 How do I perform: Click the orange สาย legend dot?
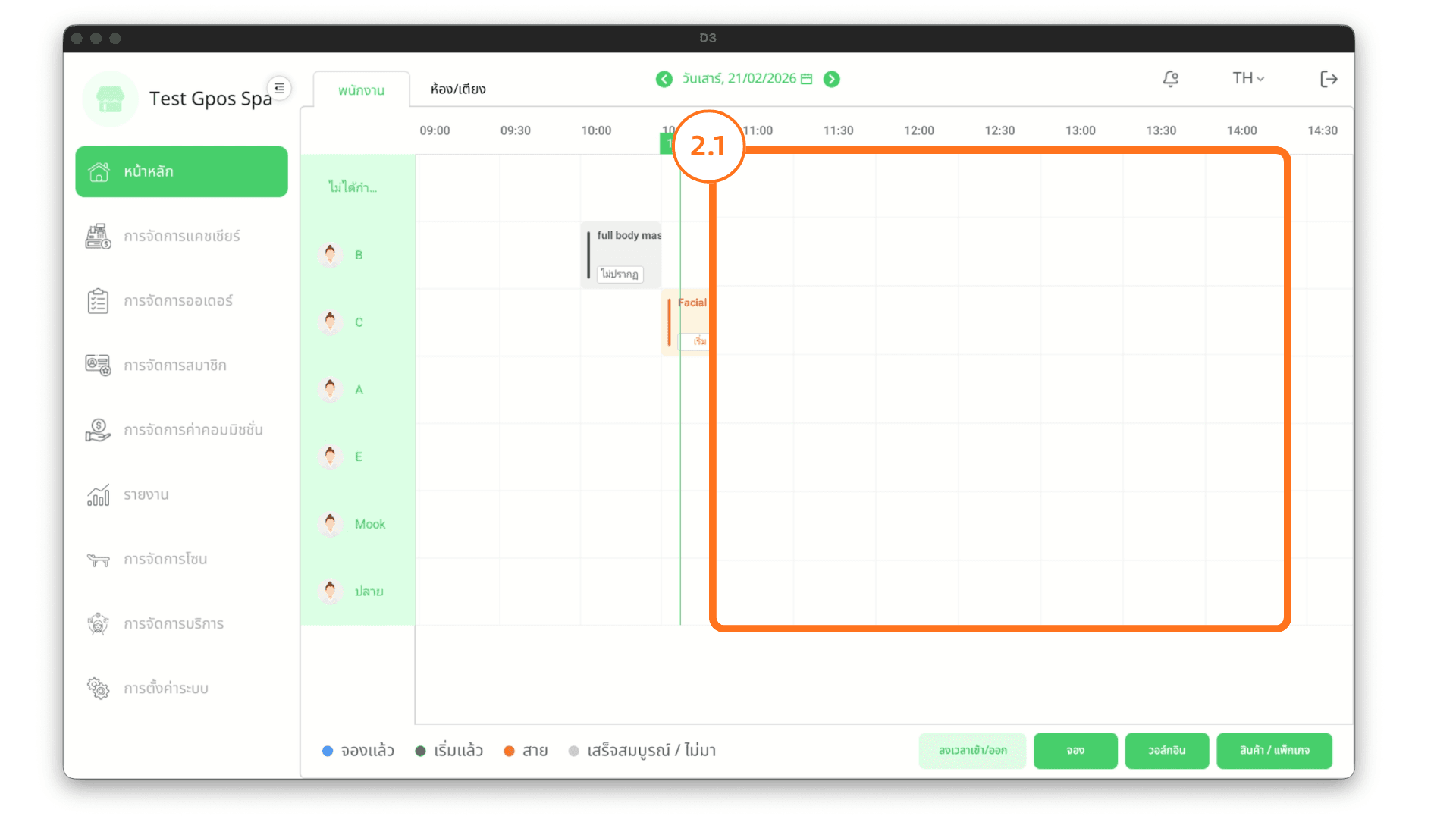coord(509,751)
